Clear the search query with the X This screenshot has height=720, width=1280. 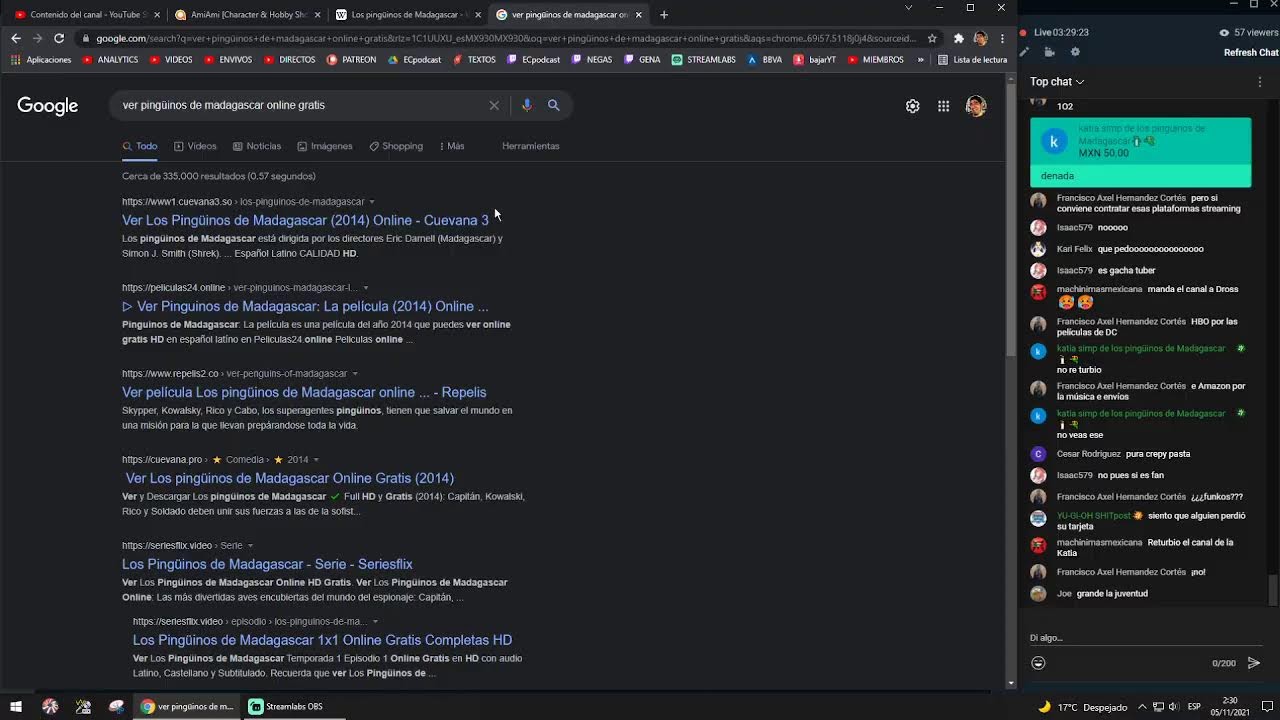pyautogui.click(x=494, y=105)
